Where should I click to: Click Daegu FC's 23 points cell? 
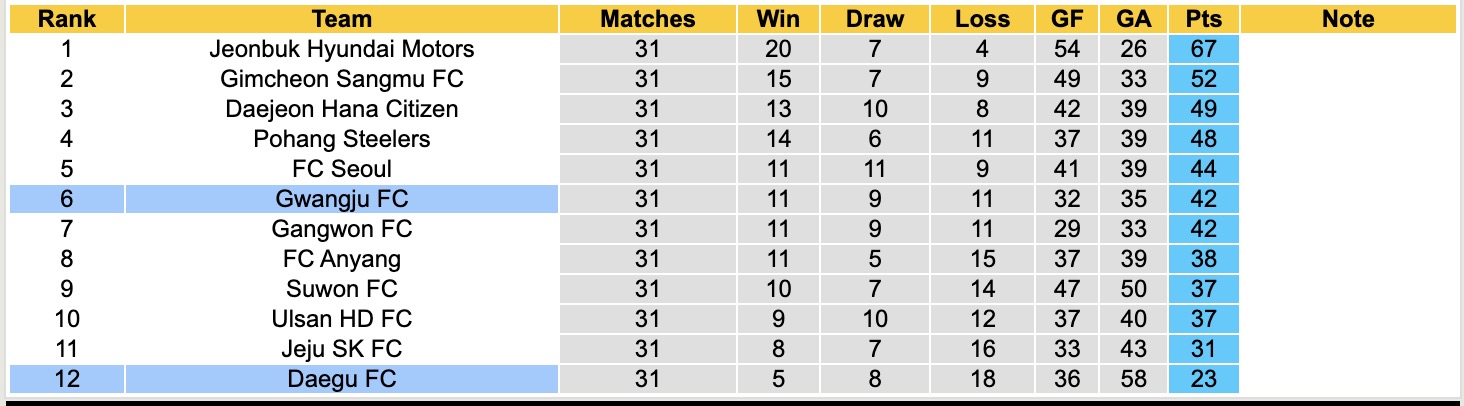(x=1203, y=379)
